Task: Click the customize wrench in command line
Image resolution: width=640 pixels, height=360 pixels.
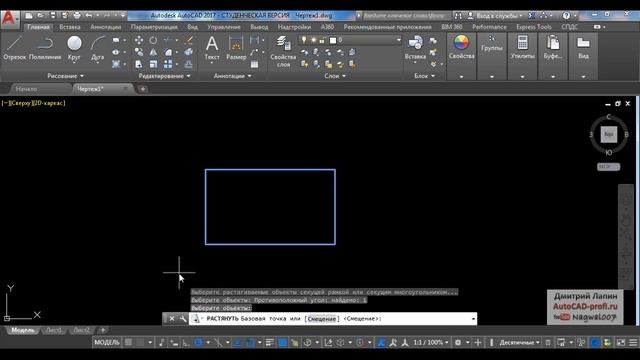Action: [x=183, y=319]
